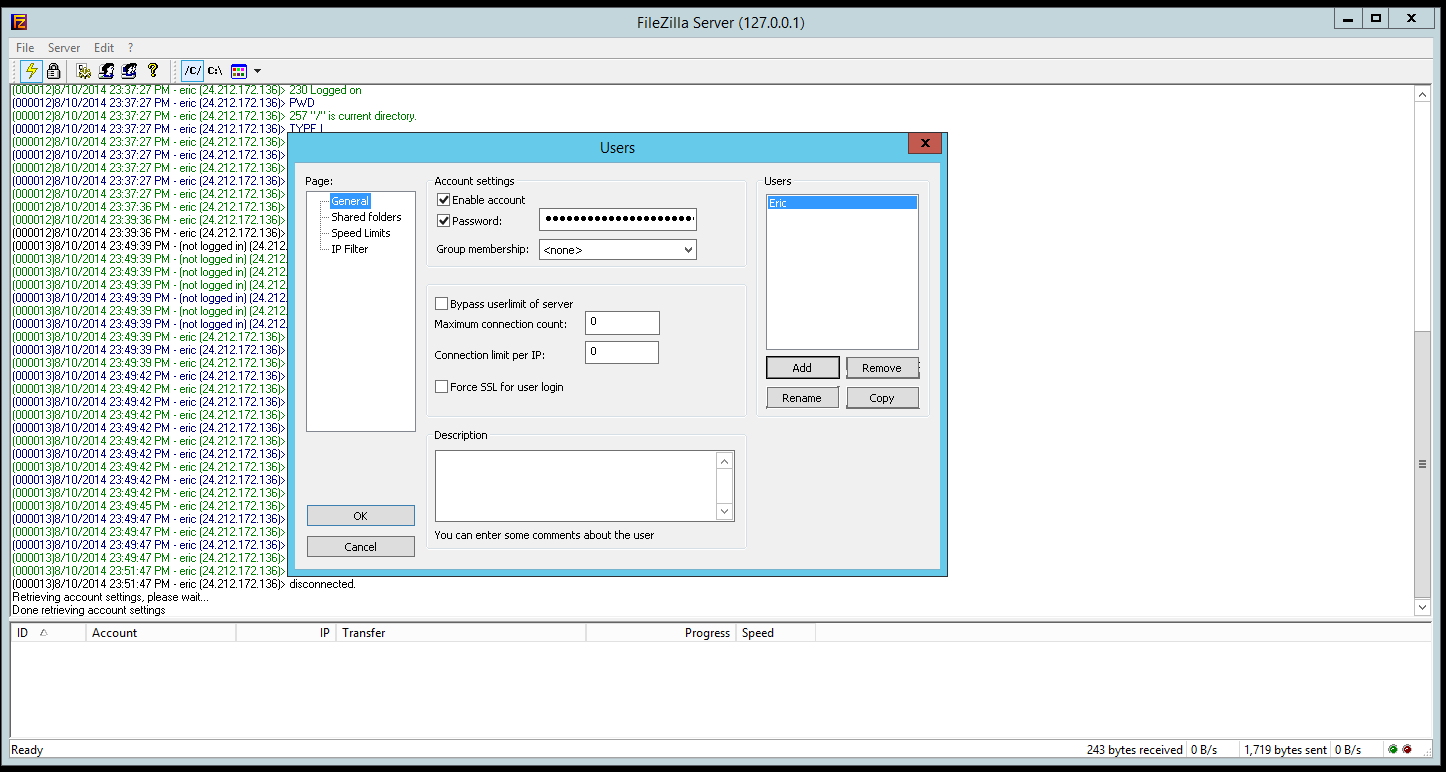This screenshot has width=1446, height=772.
Task: Click the colored grid sort icon
Action: point(238,71)
